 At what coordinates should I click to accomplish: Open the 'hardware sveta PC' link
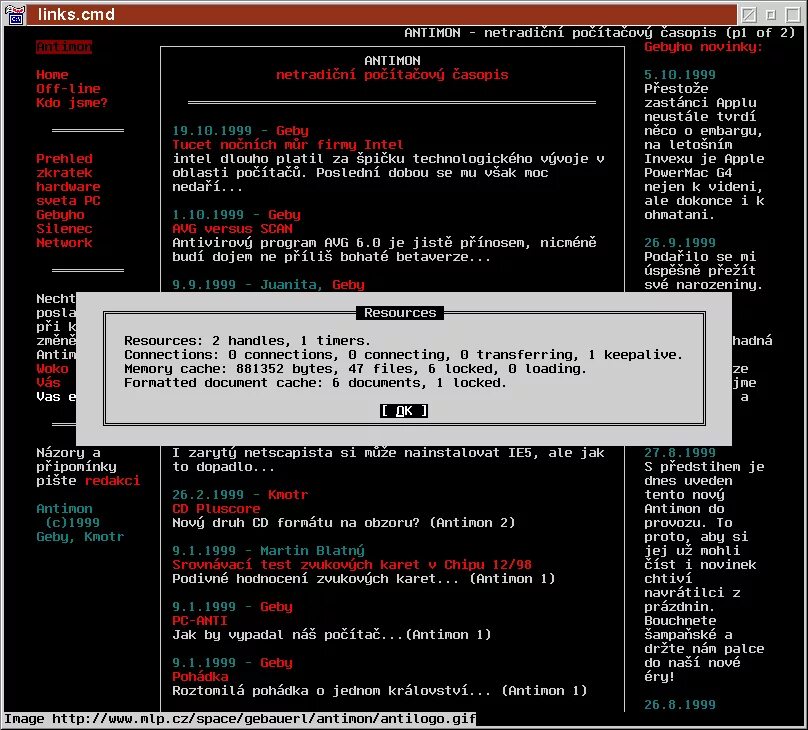coord(68,194)
